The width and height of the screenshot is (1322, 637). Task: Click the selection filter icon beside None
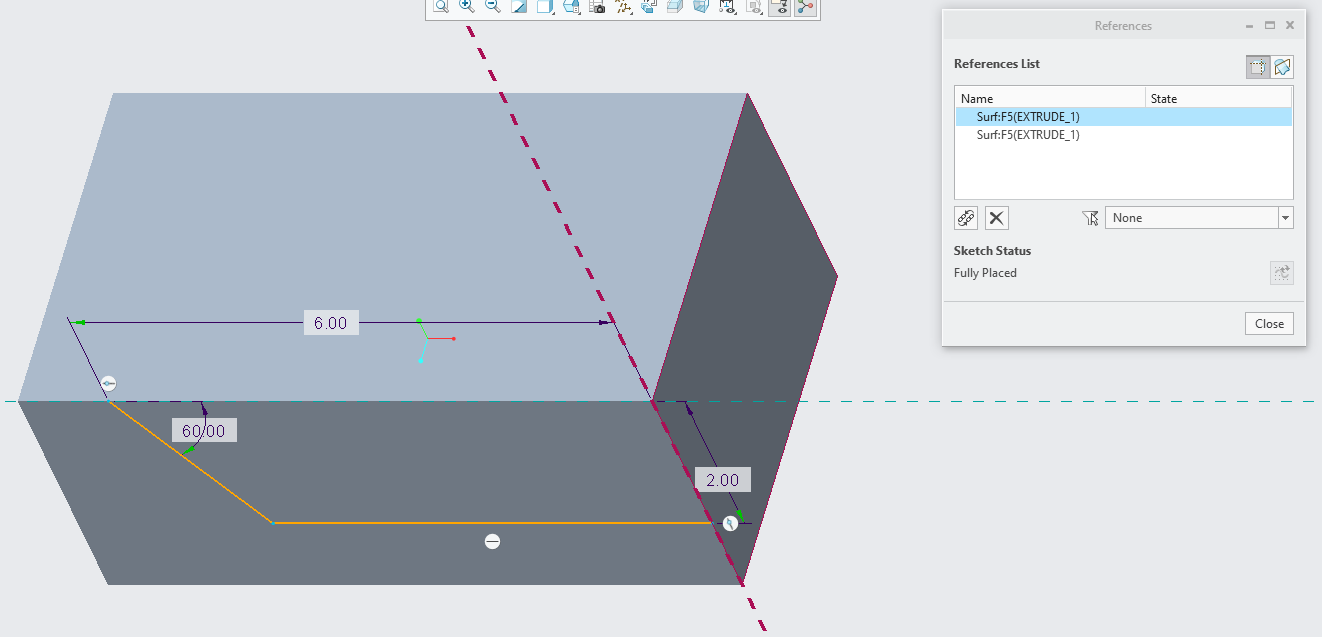(1091, 218)
